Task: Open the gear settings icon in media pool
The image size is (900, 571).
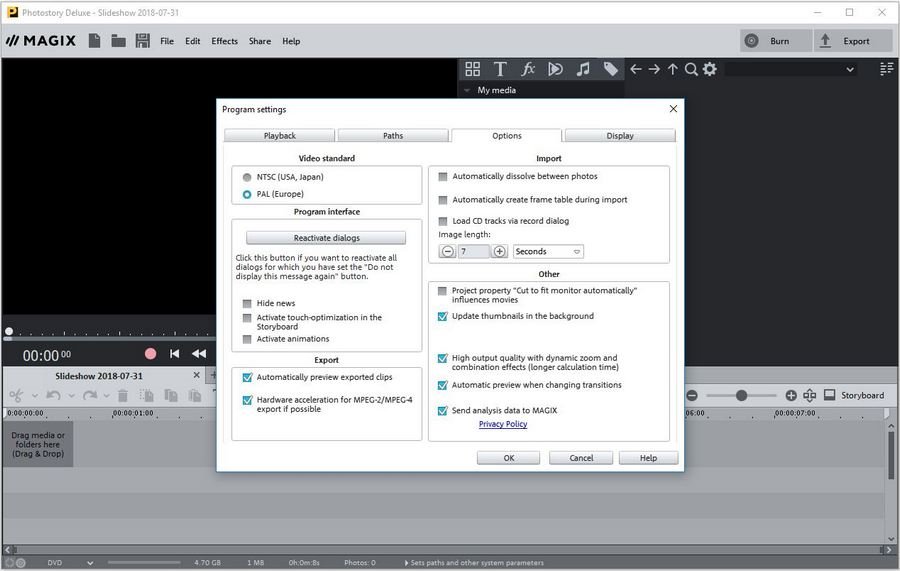Action: (710, 69)
